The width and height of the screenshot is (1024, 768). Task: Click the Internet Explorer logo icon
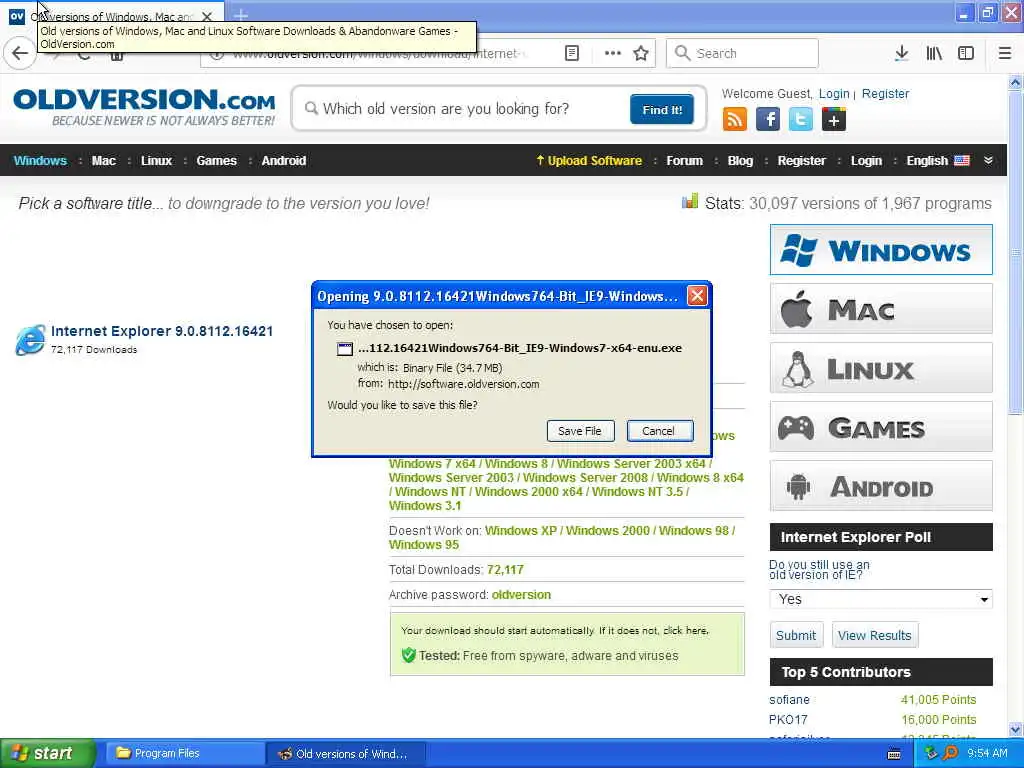point(30,340)
